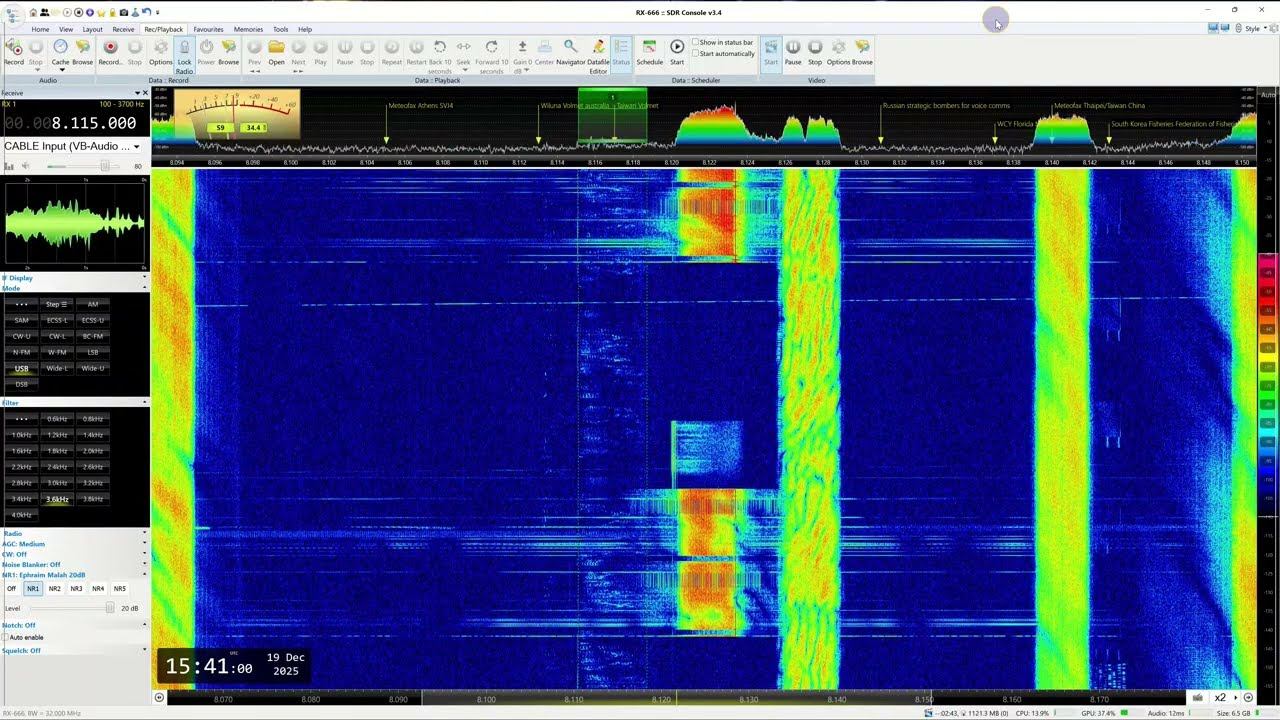Select AM demodulation mode
Screen dimensions: 1280x720
tap(93, 304)
